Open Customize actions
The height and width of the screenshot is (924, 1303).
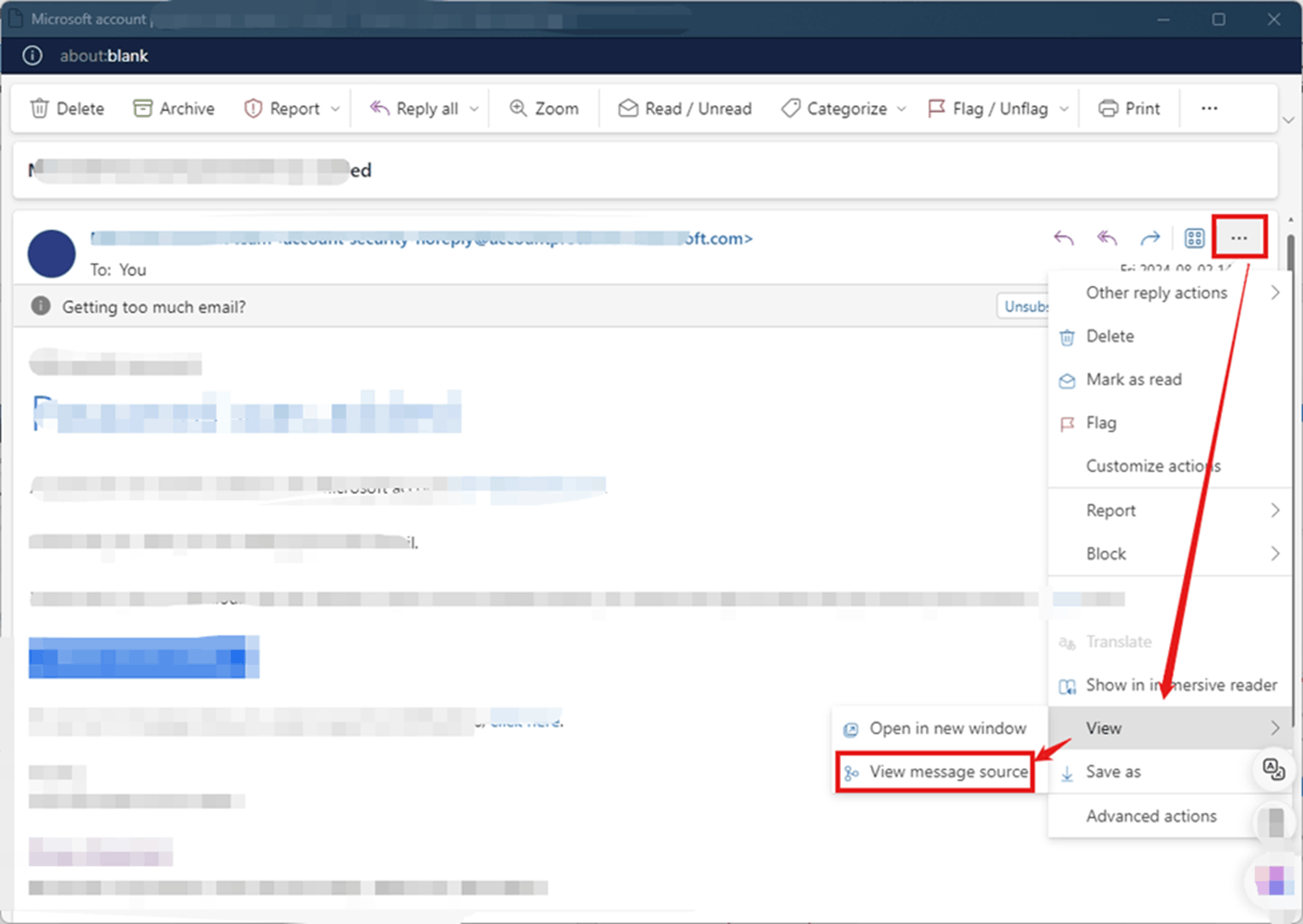(1170, 466)
